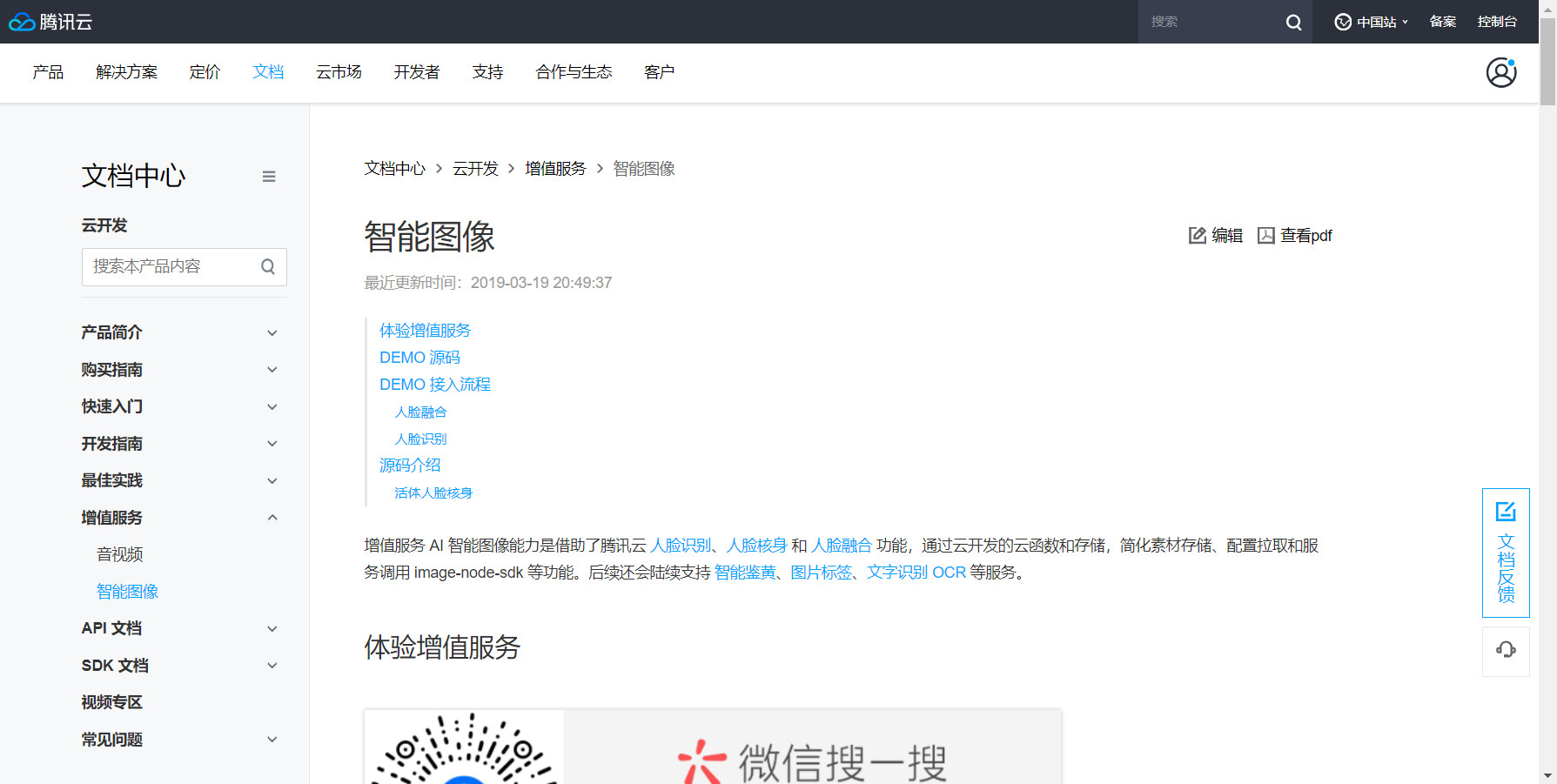Go to 文档中心 breadcrumb
This screenshot has height=784, width=1557.
[395, 169]
